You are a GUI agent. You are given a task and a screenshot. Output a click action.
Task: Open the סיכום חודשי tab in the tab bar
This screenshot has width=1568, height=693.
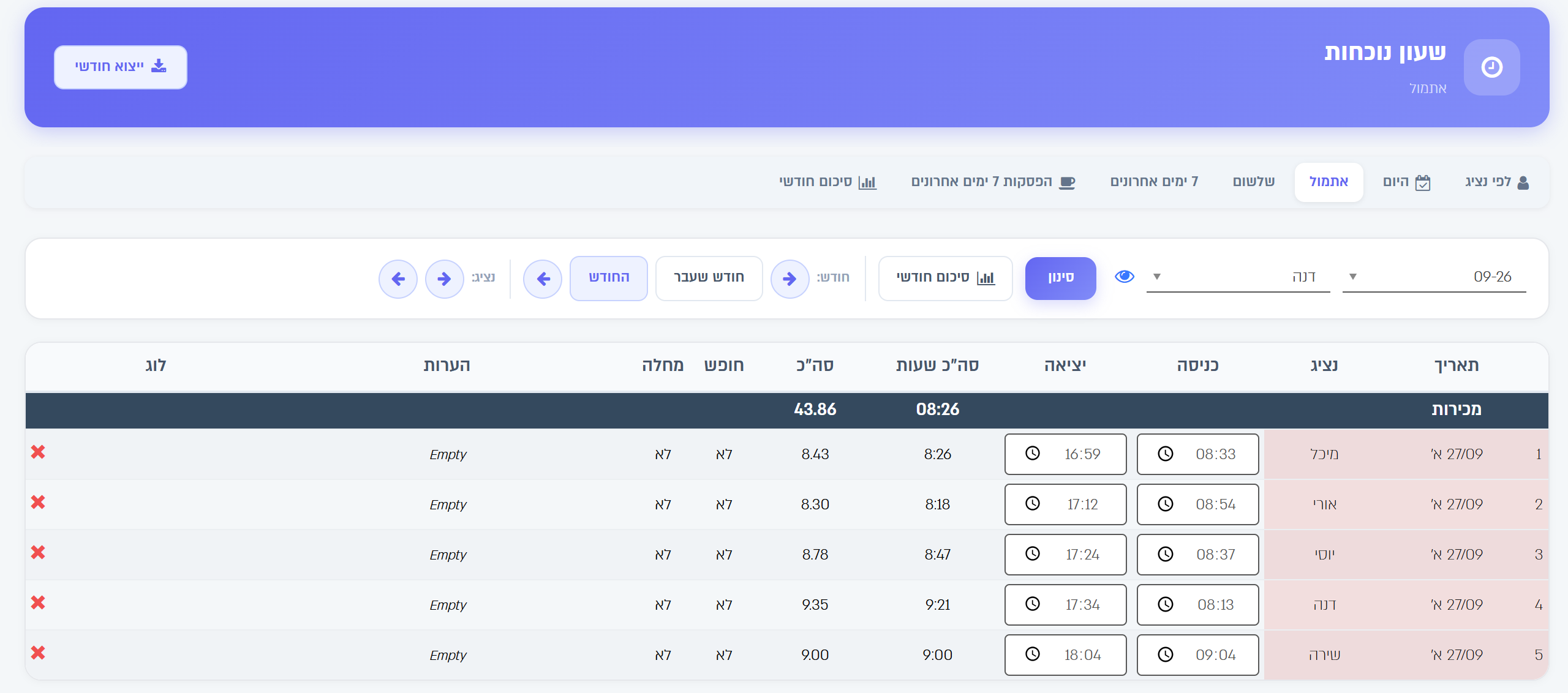827,182
